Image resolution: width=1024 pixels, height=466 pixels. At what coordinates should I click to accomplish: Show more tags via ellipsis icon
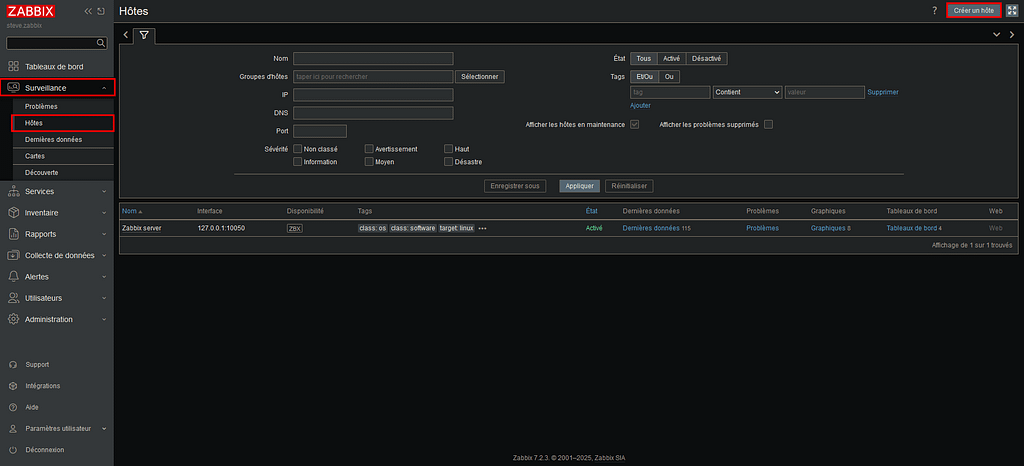482,228
